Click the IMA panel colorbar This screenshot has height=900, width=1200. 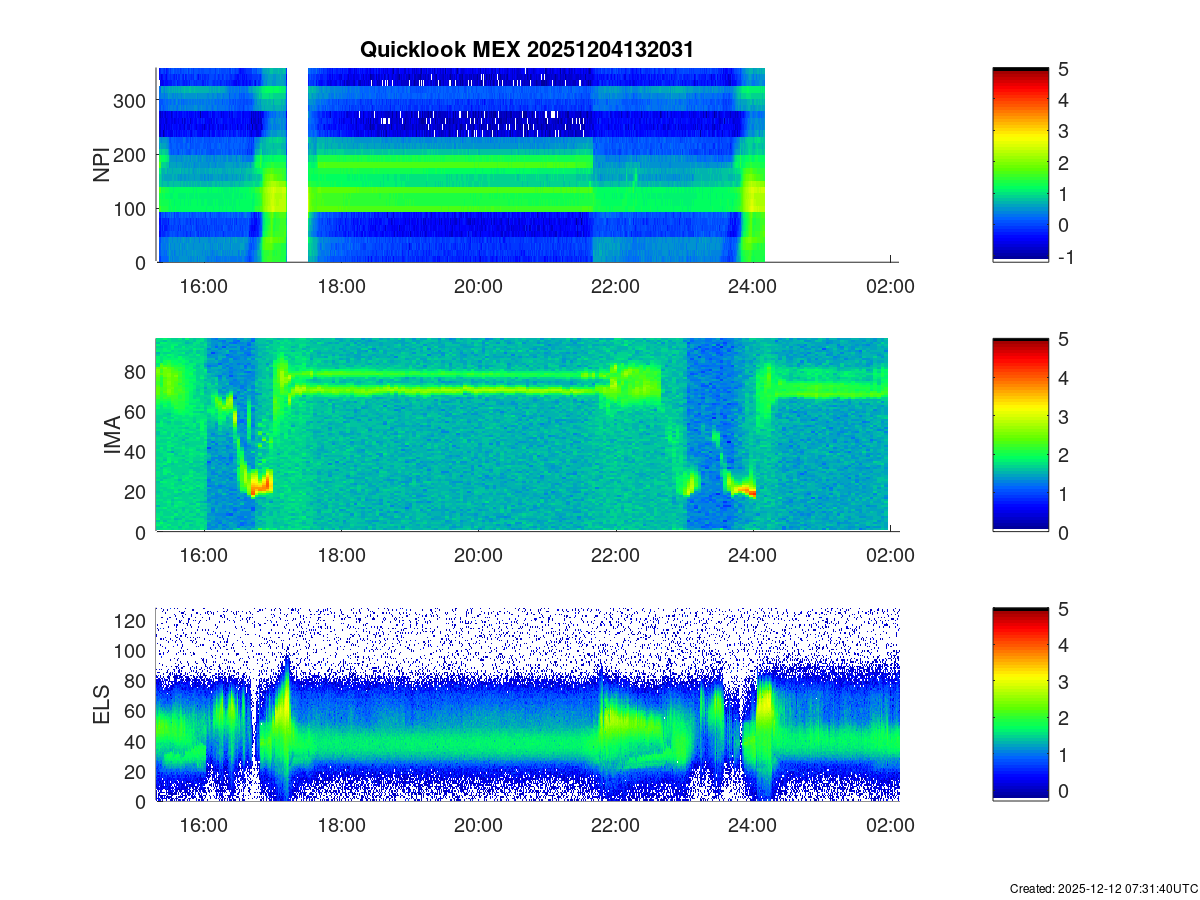pos(1020,435)
